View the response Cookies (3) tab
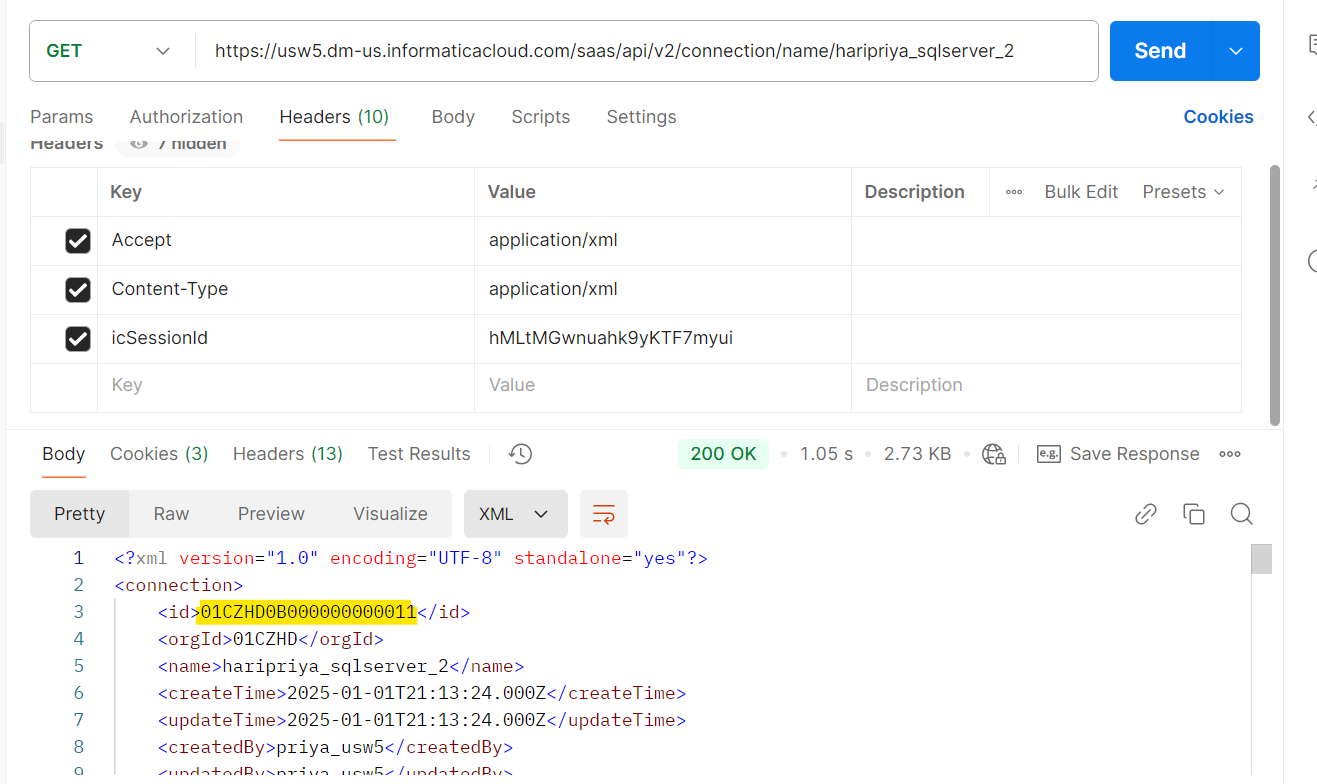This screenshot has width=1317, height=784. [x=159, y=454]
